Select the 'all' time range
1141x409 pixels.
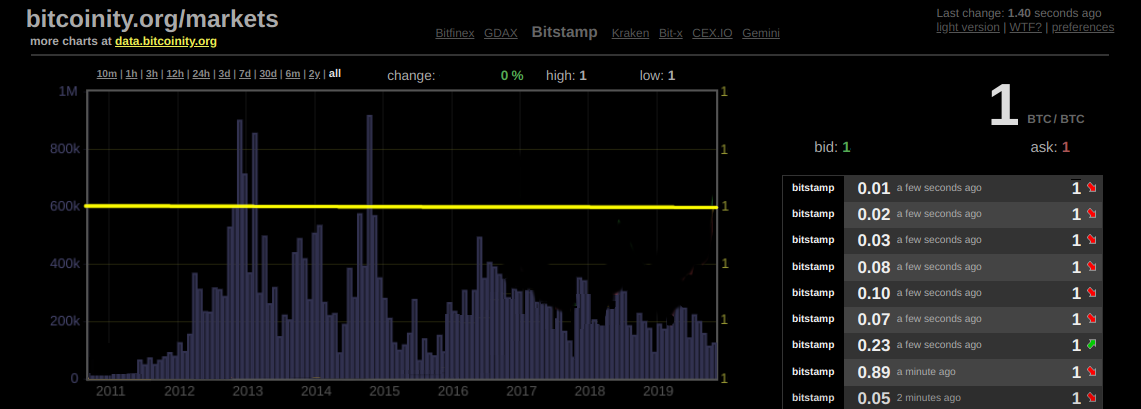(334, 74)
